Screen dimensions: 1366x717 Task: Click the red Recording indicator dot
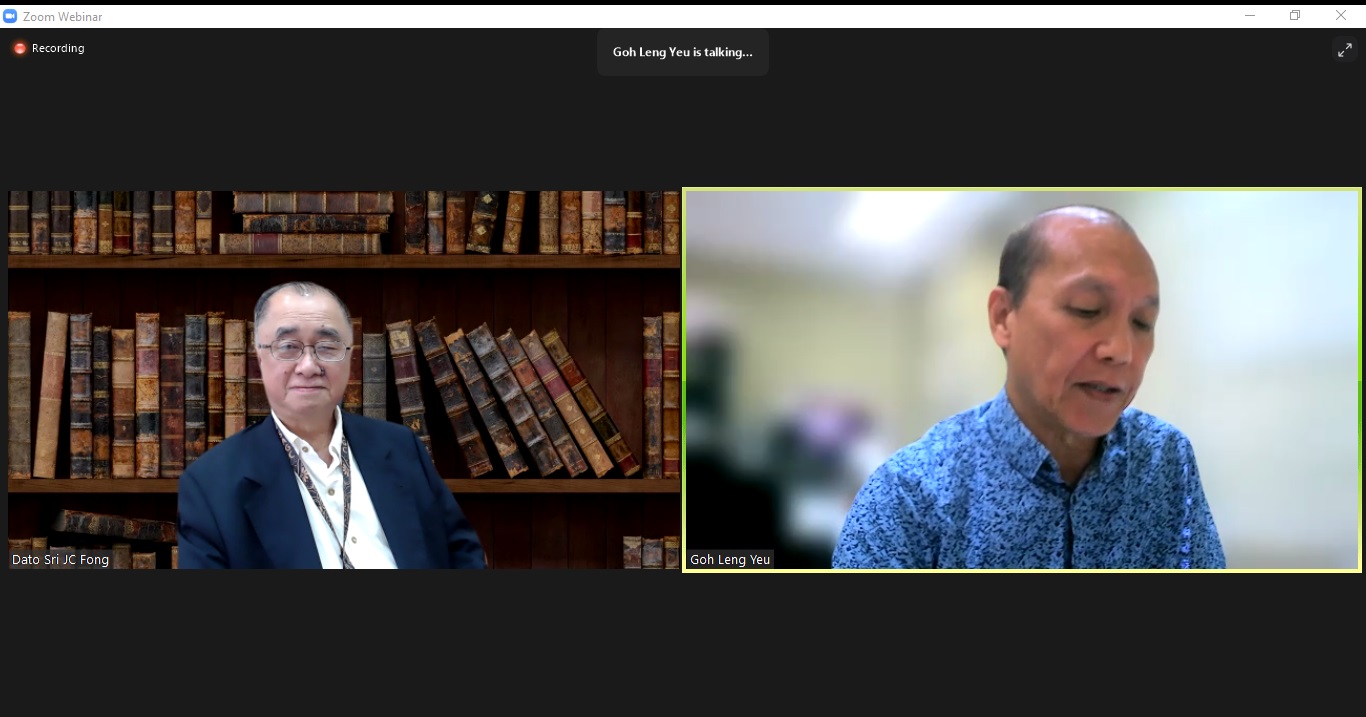click(x=19, y=48)
